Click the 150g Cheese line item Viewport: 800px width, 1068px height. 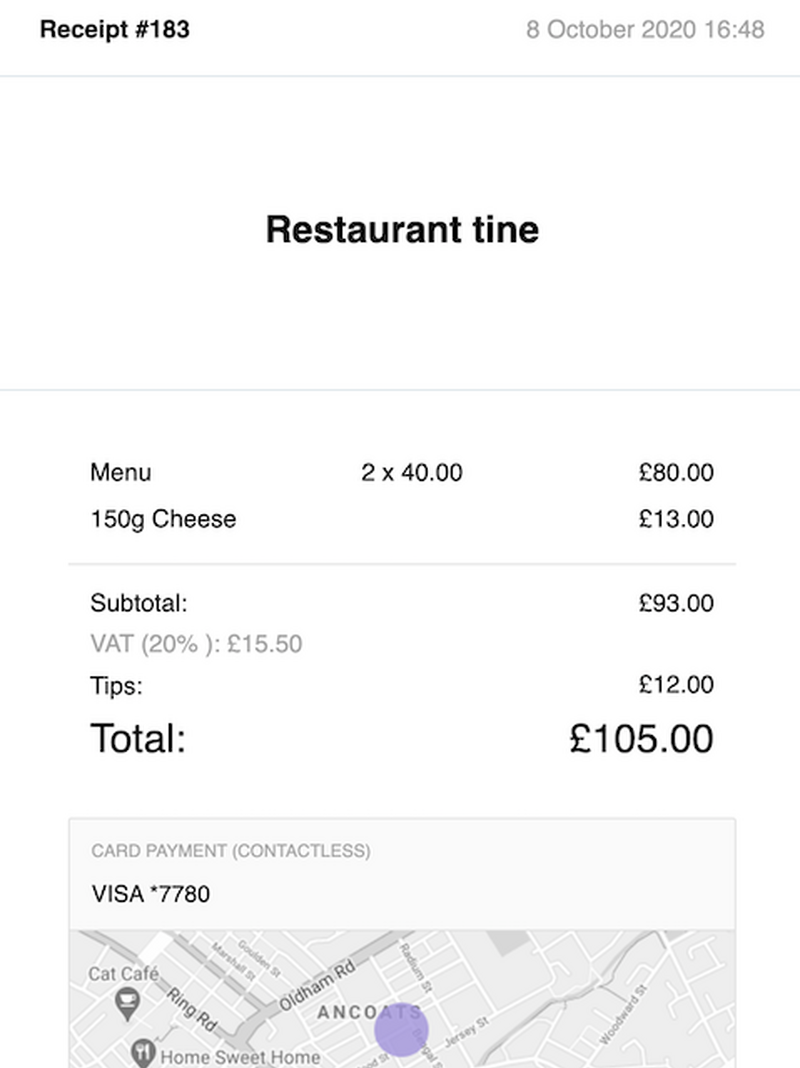coord(163,519)
